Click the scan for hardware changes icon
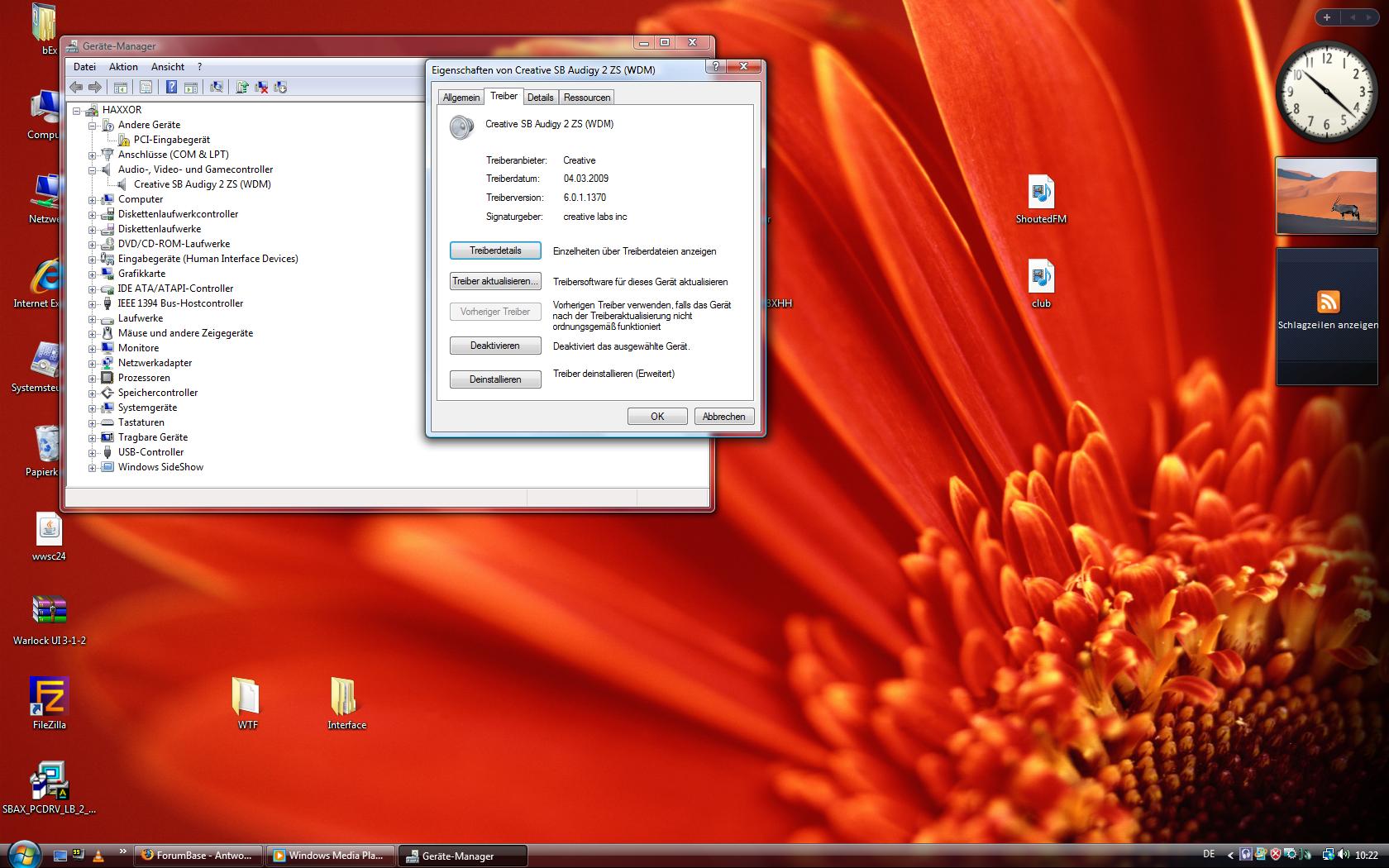Image resolution: width=1389 pixels, height=868 pixels. pos(217,87)
